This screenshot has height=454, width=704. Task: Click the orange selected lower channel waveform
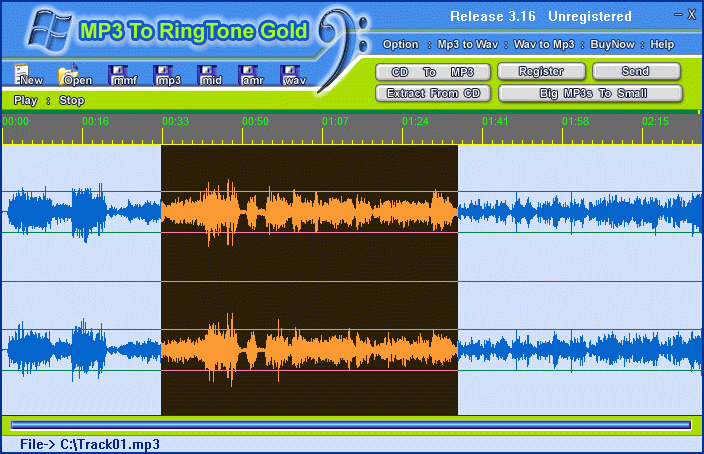tap(309, 349)
